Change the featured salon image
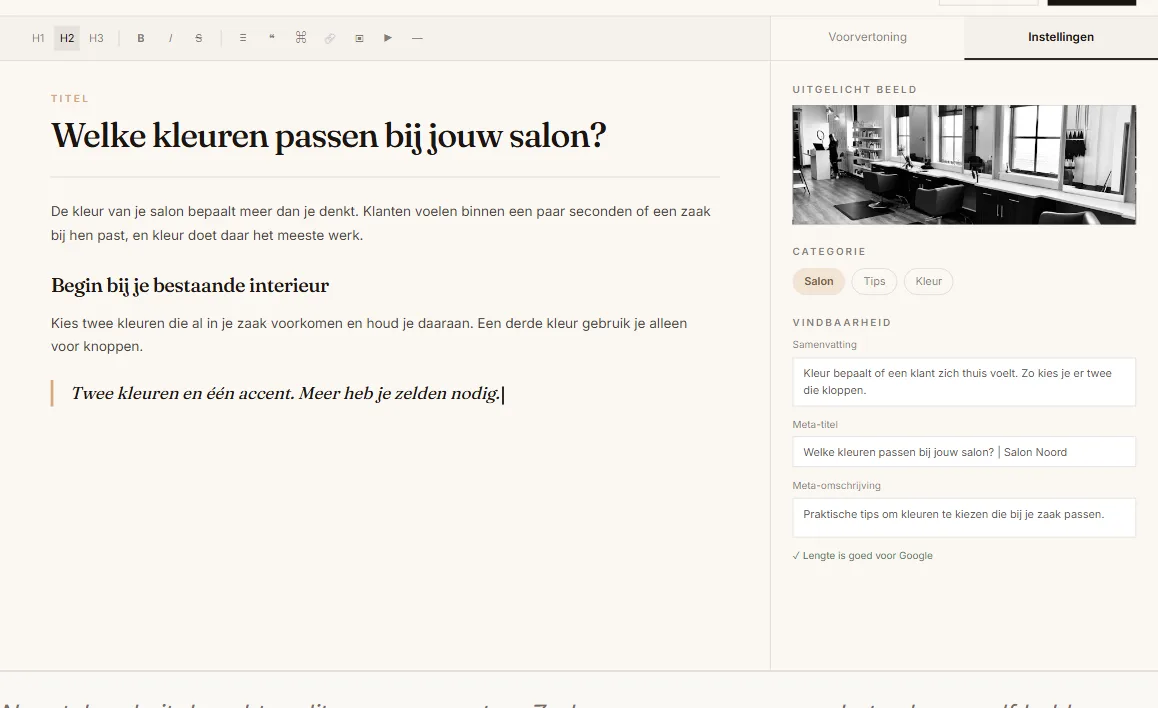Image resolution: width=1158 pixels, height=708 pixels. tap(964, 165)
